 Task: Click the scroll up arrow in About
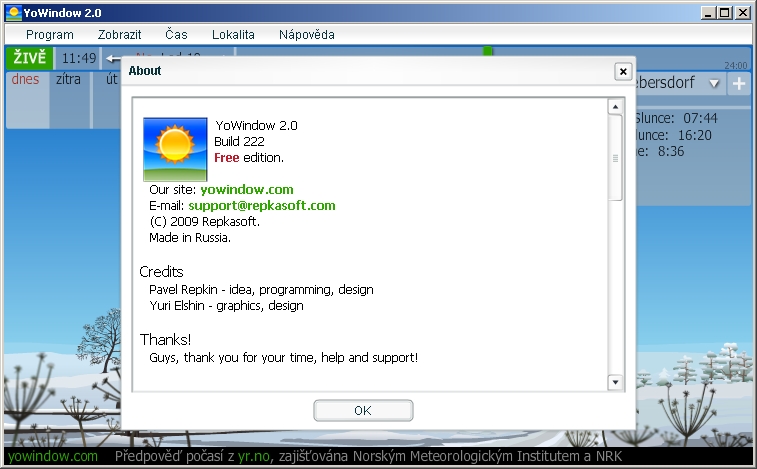[615, 106]
